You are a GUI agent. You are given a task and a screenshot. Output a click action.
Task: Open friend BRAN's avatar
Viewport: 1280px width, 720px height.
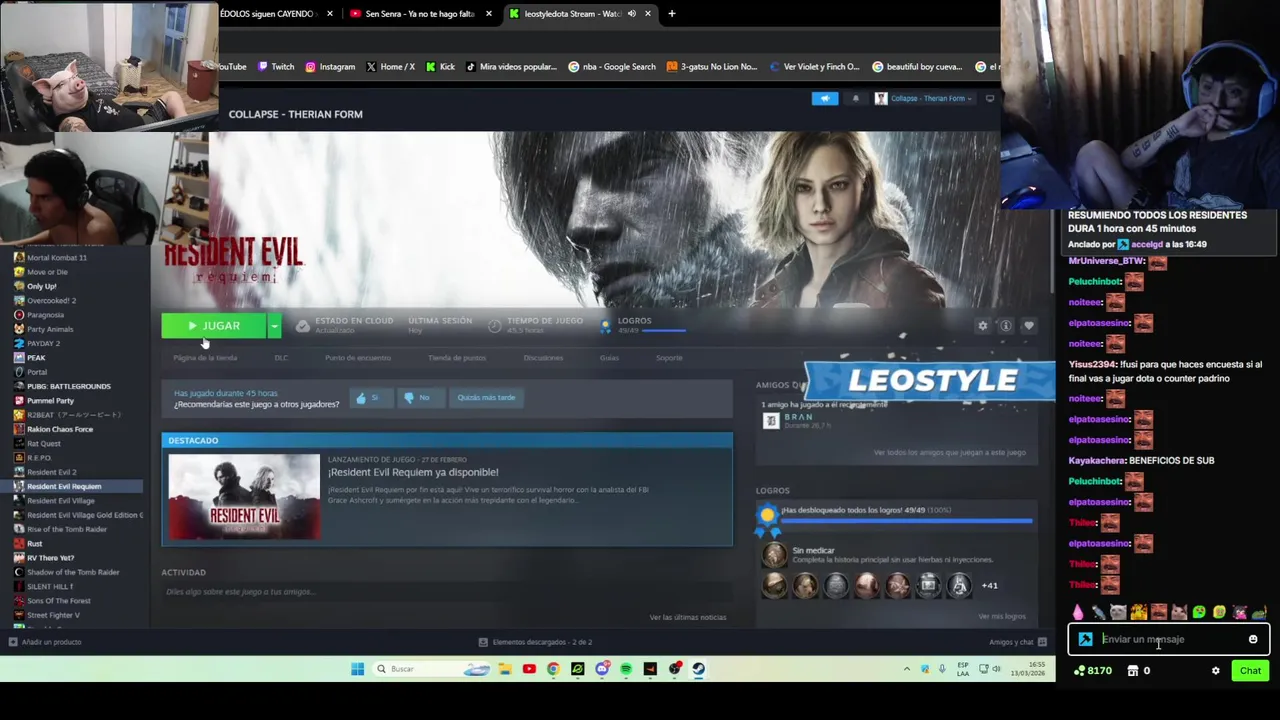point(770,421)
